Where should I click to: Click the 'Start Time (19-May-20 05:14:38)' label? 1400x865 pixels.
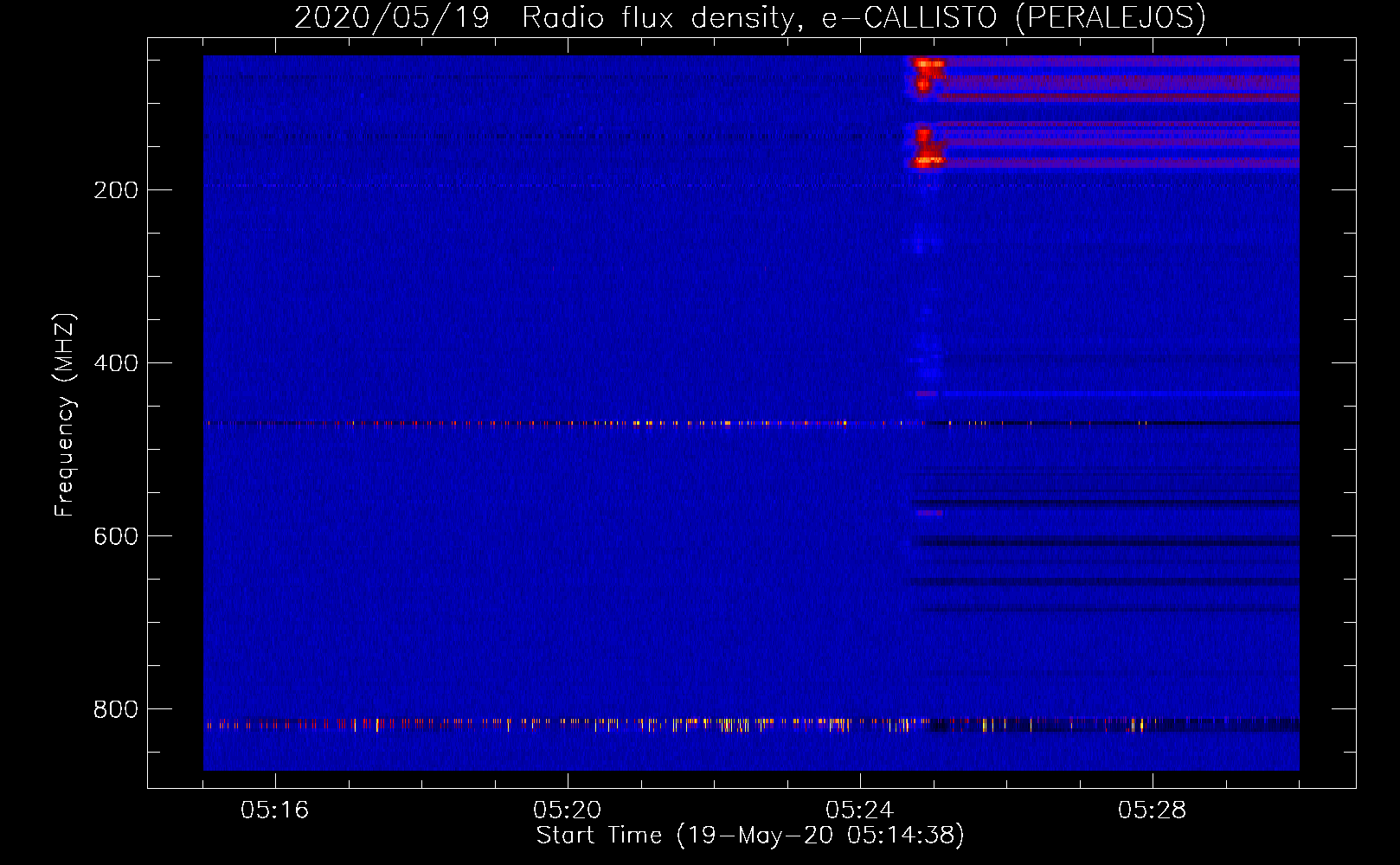(750, 836)
